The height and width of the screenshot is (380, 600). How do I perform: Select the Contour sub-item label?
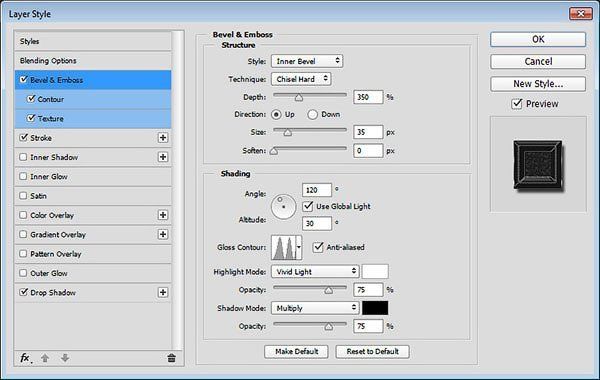(51, 99)
